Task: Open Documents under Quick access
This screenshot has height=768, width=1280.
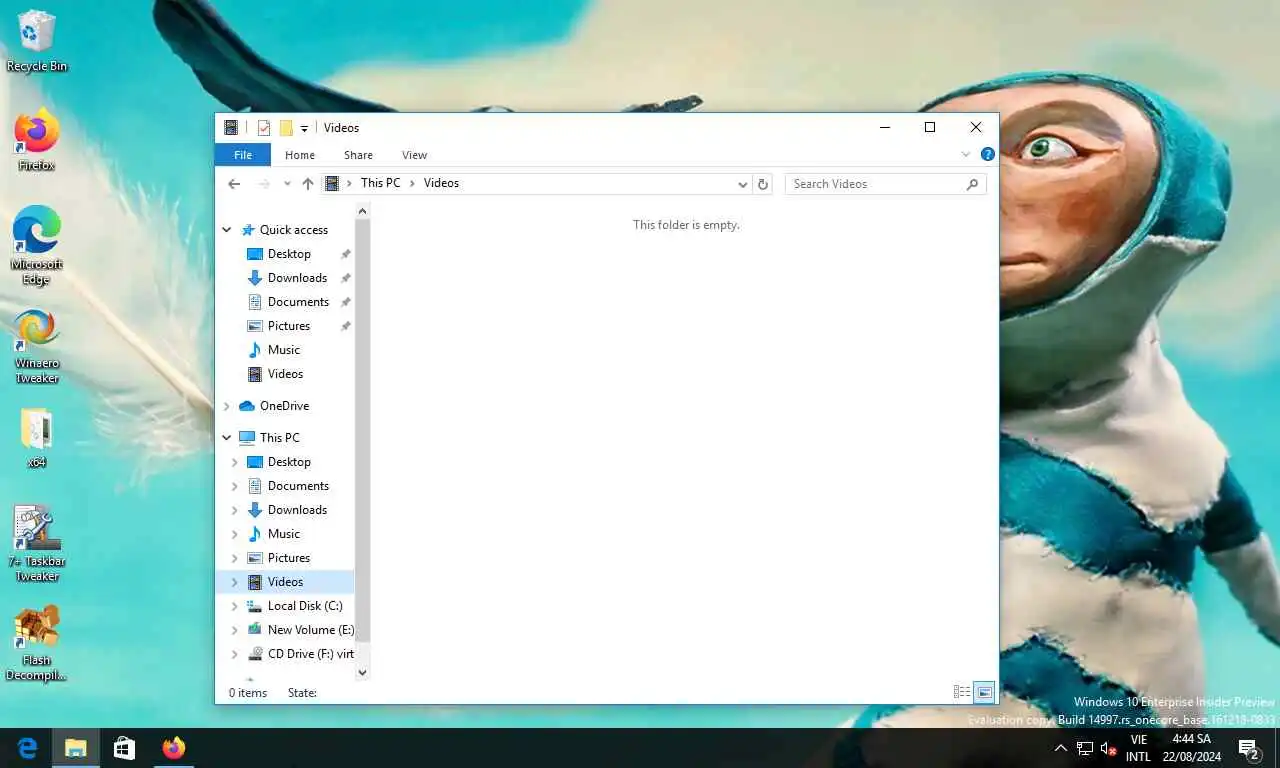Action: (x=298, y=302)
